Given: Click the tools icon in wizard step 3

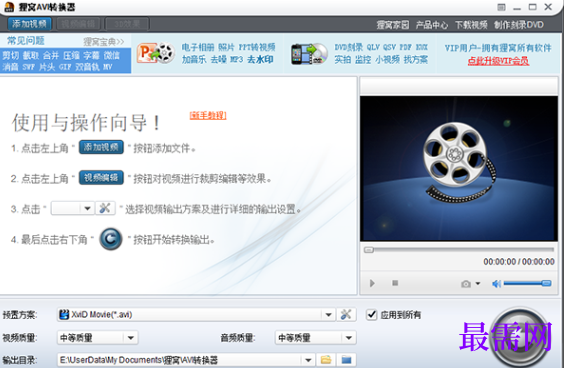Looking at the screenshot, I should 105,208.
